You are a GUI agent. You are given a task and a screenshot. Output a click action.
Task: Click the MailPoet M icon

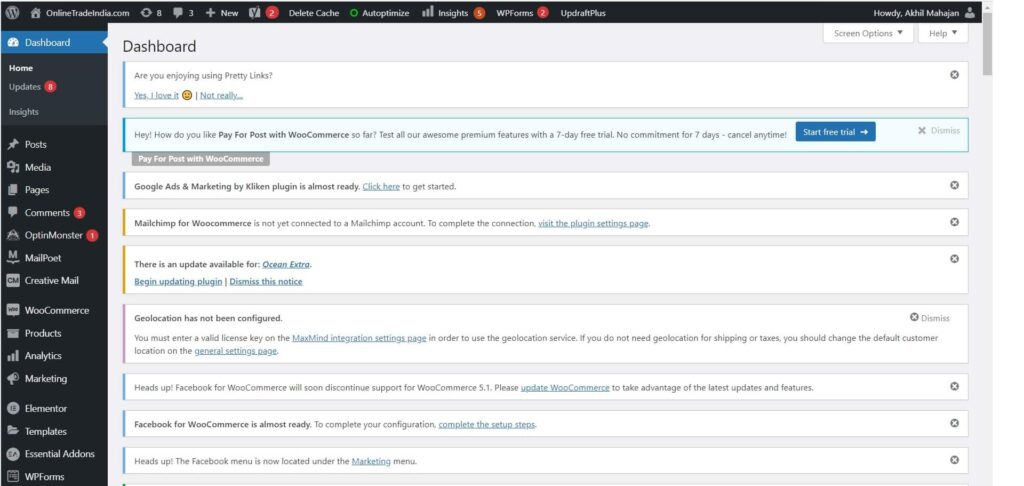point(13,257)
